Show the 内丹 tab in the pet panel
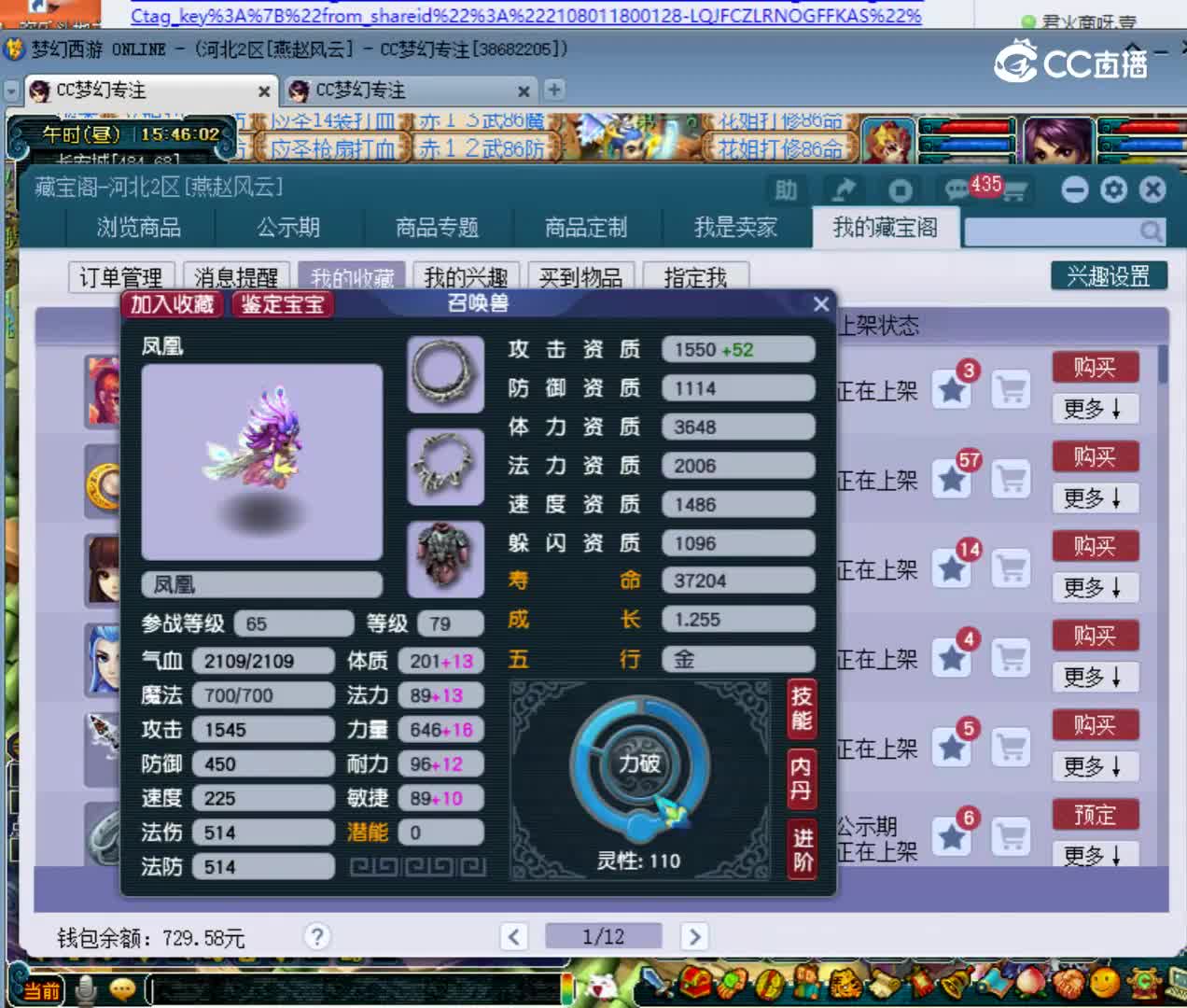The image size is (1187, 1008). pyautogui.click(x=802, y=779)
